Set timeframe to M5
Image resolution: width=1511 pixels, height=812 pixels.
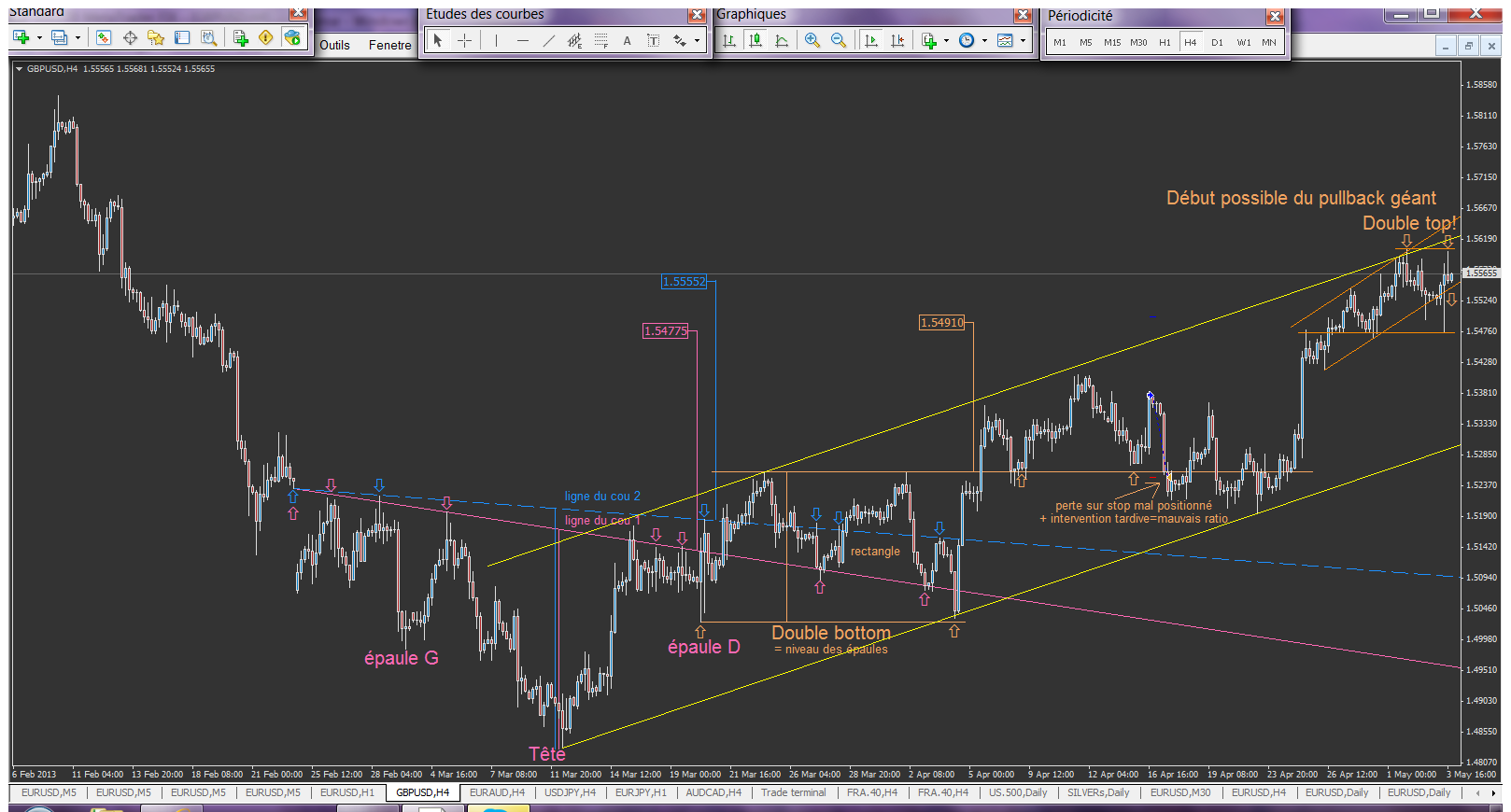point(1086,42)
